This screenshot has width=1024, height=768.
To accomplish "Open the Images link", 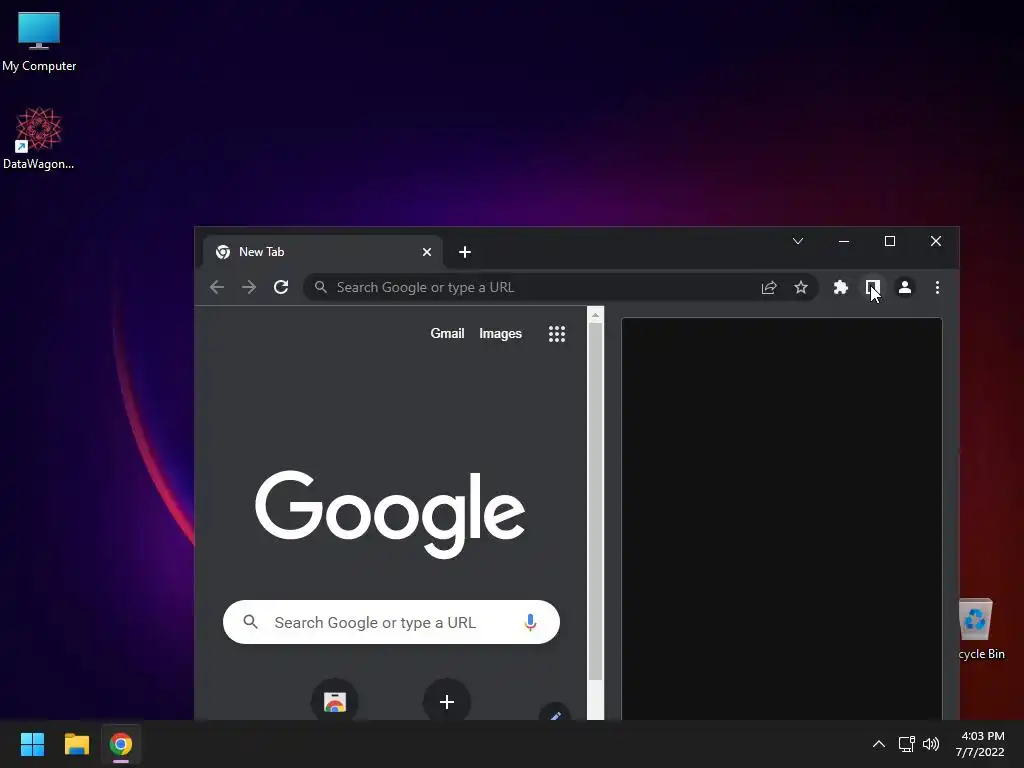I will coord(500,333).
